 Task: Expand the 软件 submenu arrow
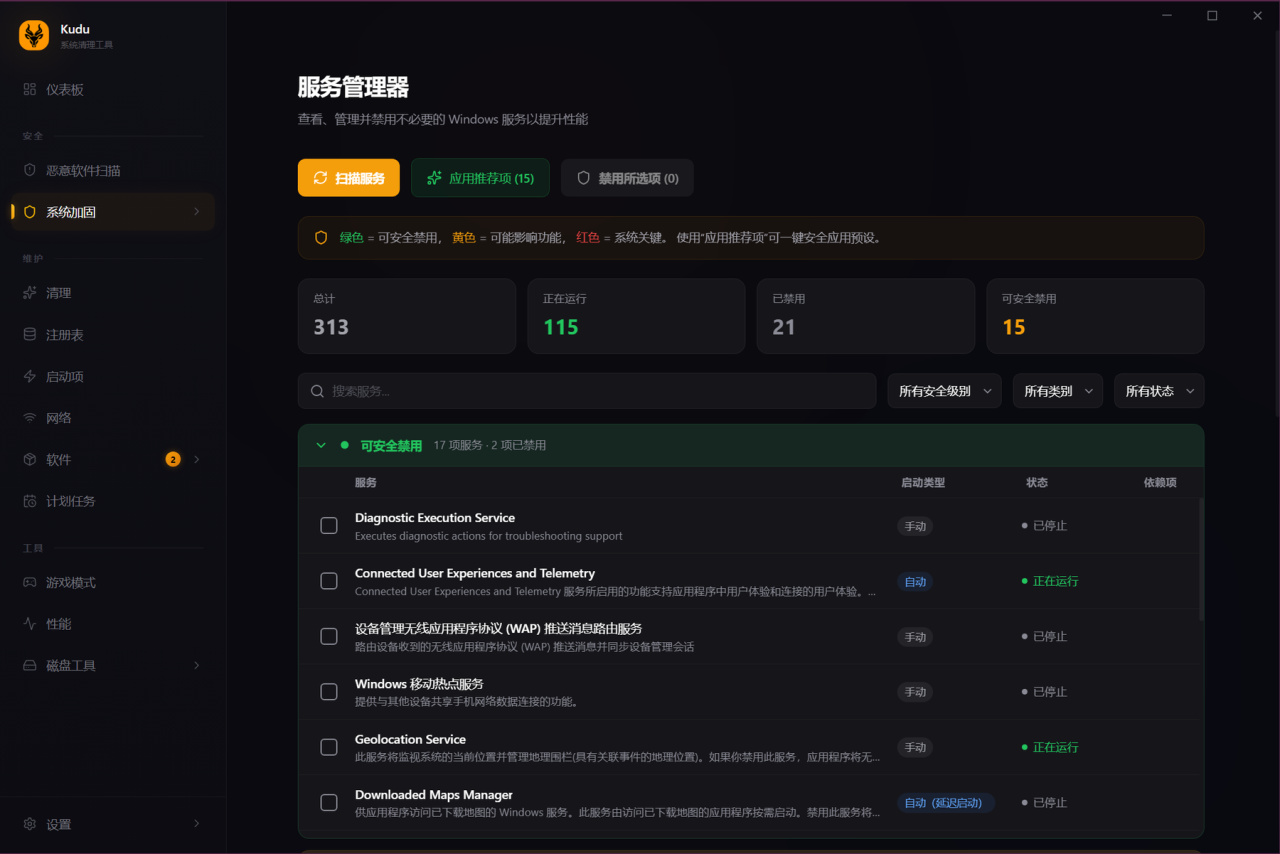196,459
